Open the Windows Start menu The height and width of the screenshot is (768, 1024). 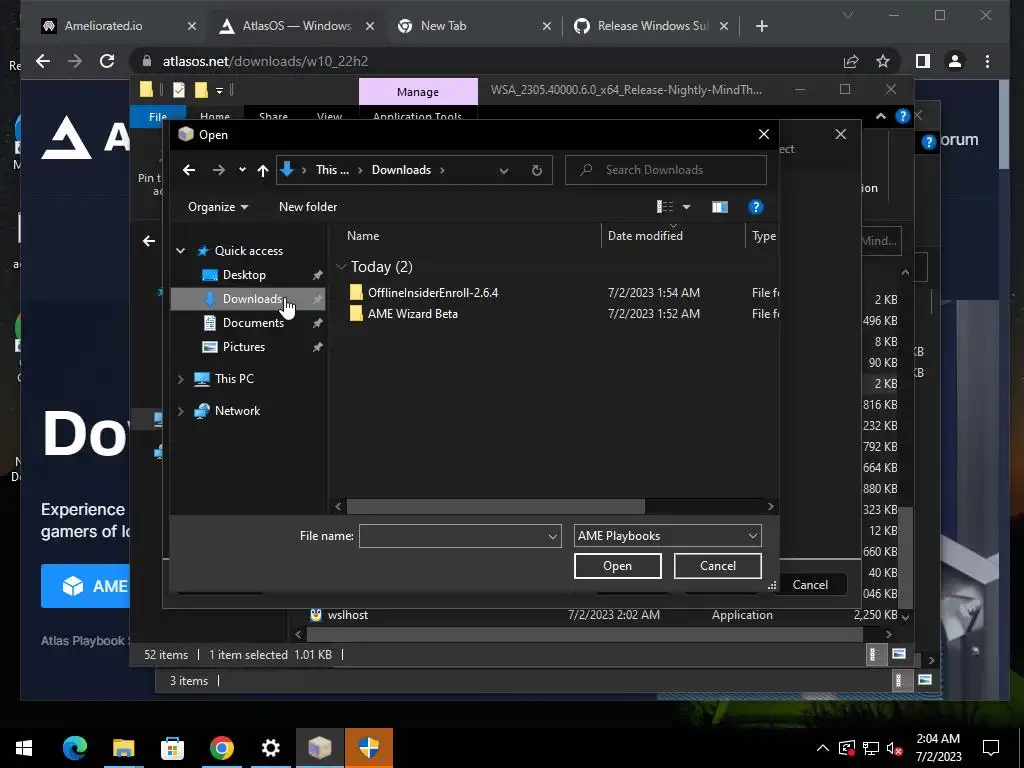point(24,748)
